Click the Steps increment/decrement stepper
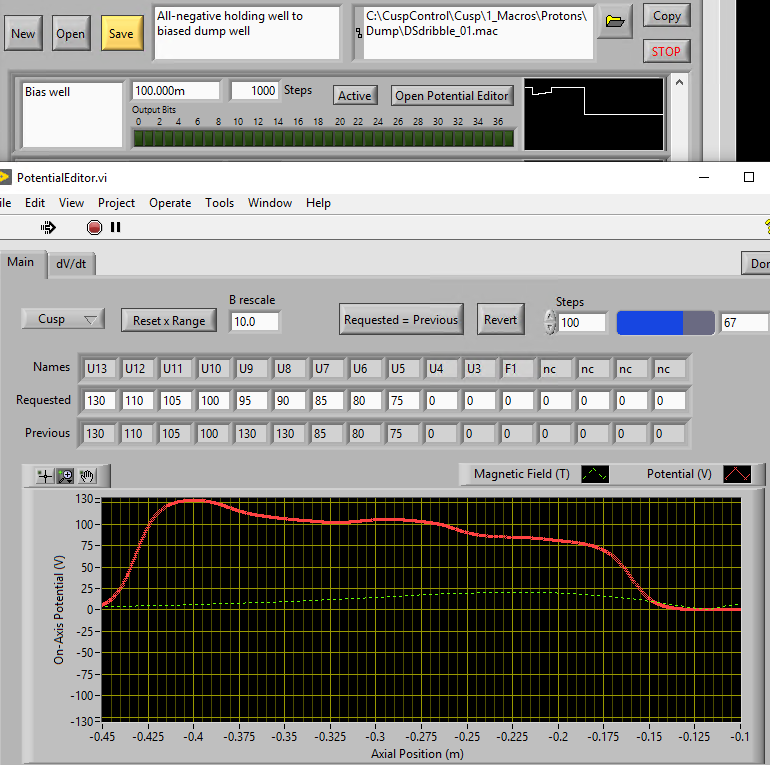Screen dimensions: 770x765 click(x=550, y=322)
